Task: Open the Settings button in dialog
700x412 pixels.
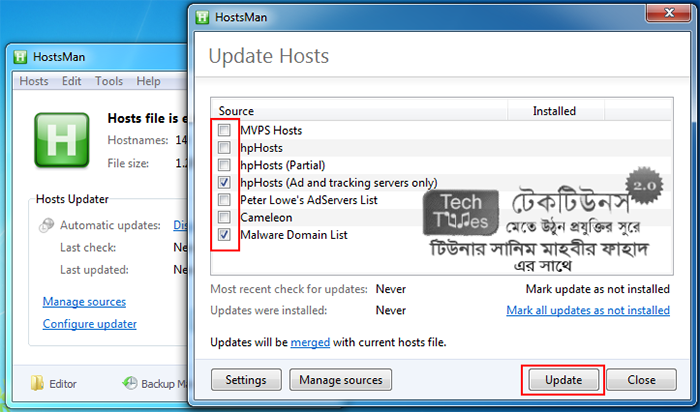Action: pyautogui.click(x=246, y=380)
